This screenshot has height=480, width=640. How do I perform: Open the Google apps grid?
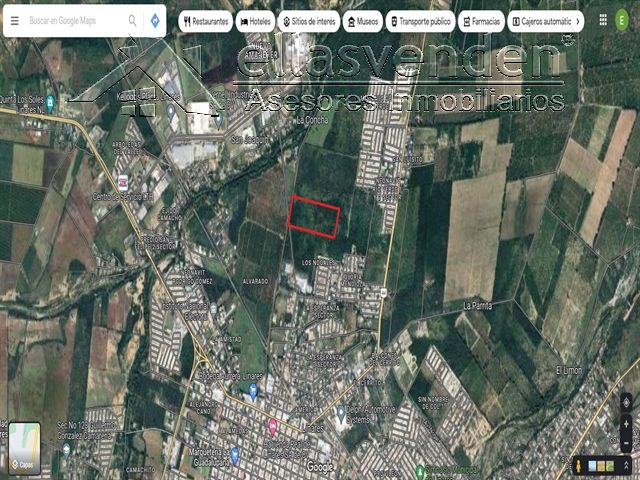[x=603, y=20]
